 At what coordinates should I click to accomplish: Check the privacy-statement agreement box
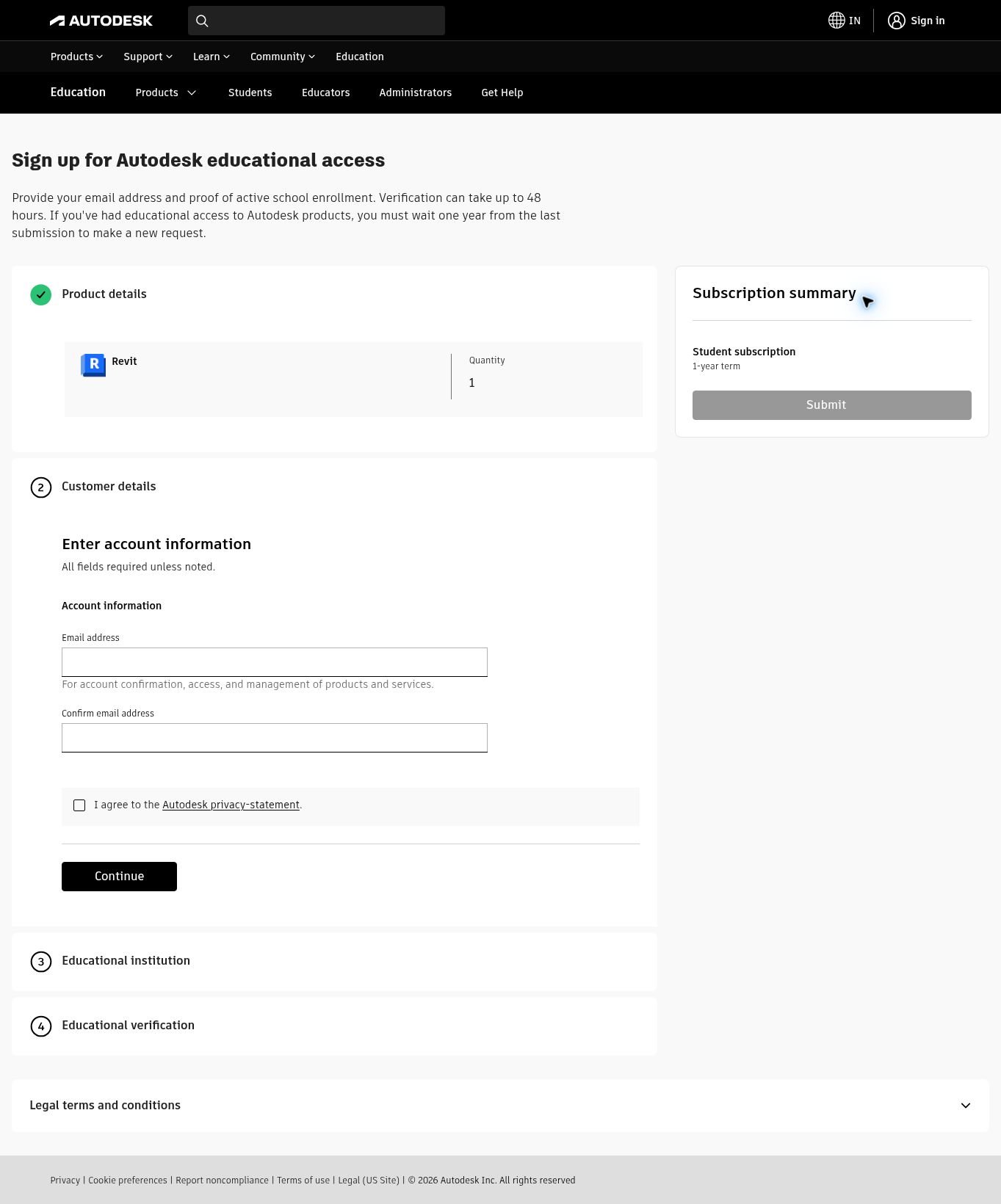pos(79,805)
